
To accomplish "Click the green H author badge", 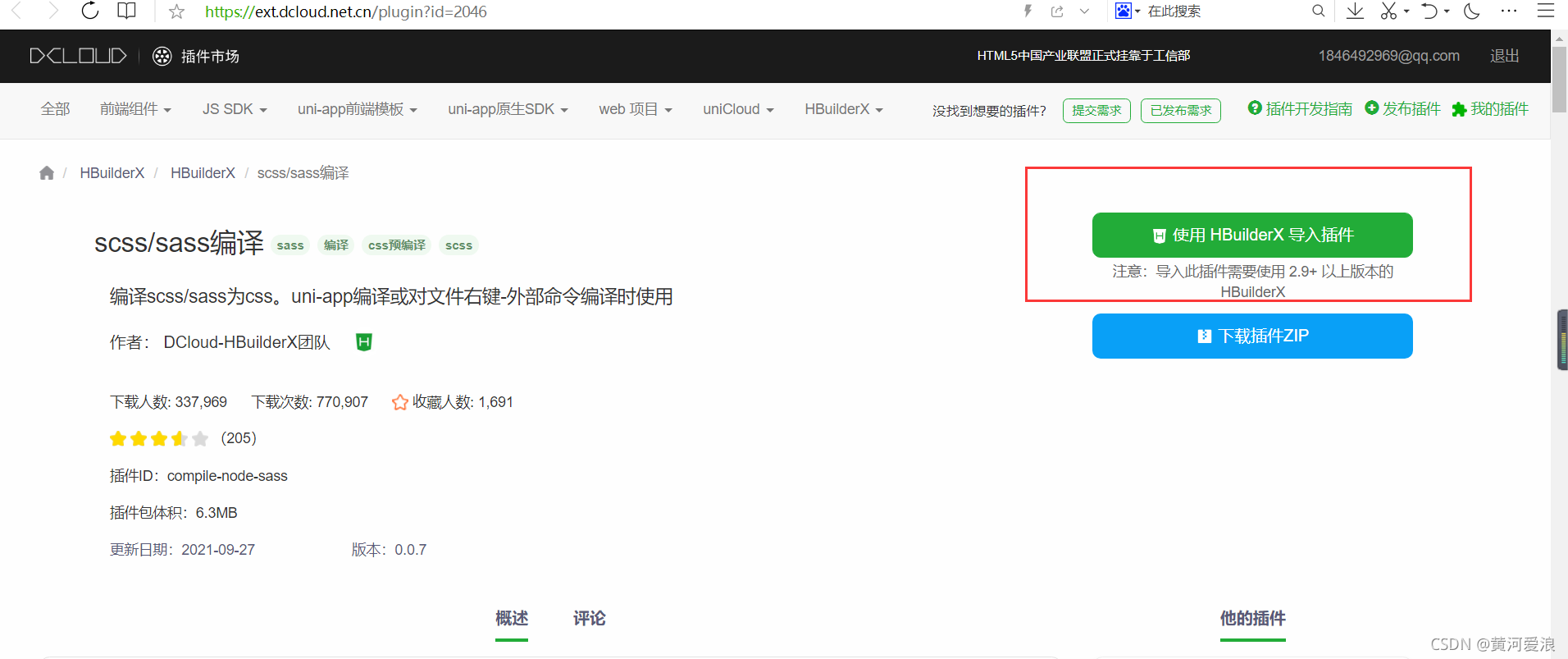I will [364, 342].
